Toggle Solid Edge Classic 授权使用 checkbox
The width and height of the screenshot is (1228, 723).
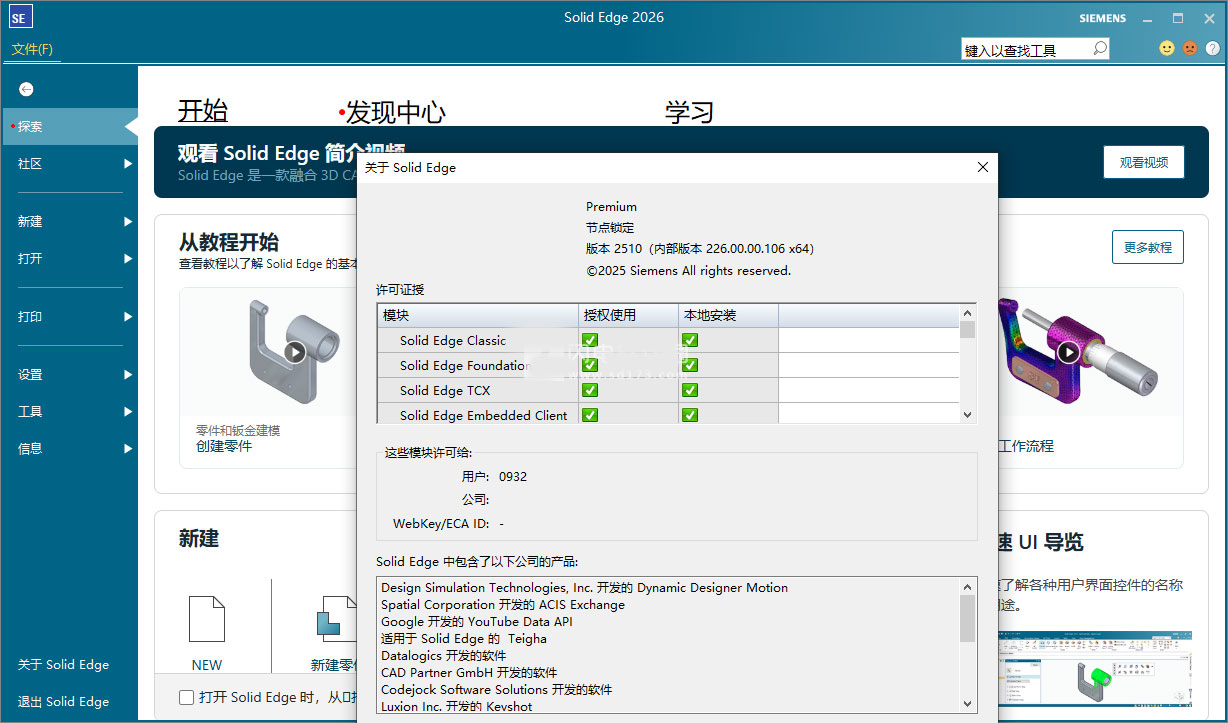592,340
